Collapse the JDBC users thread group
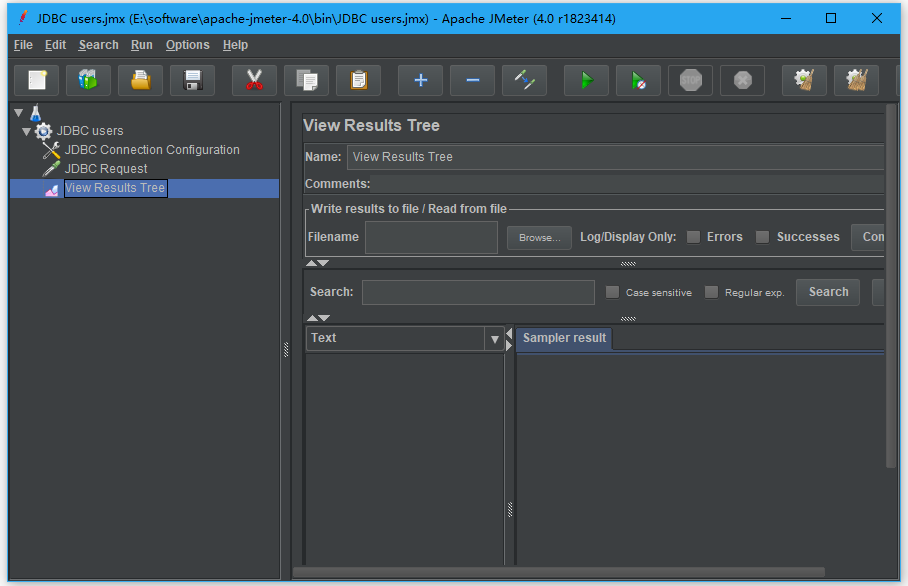Screen dimensions: 908x586 pyautogui.click(x=27, y=131)
